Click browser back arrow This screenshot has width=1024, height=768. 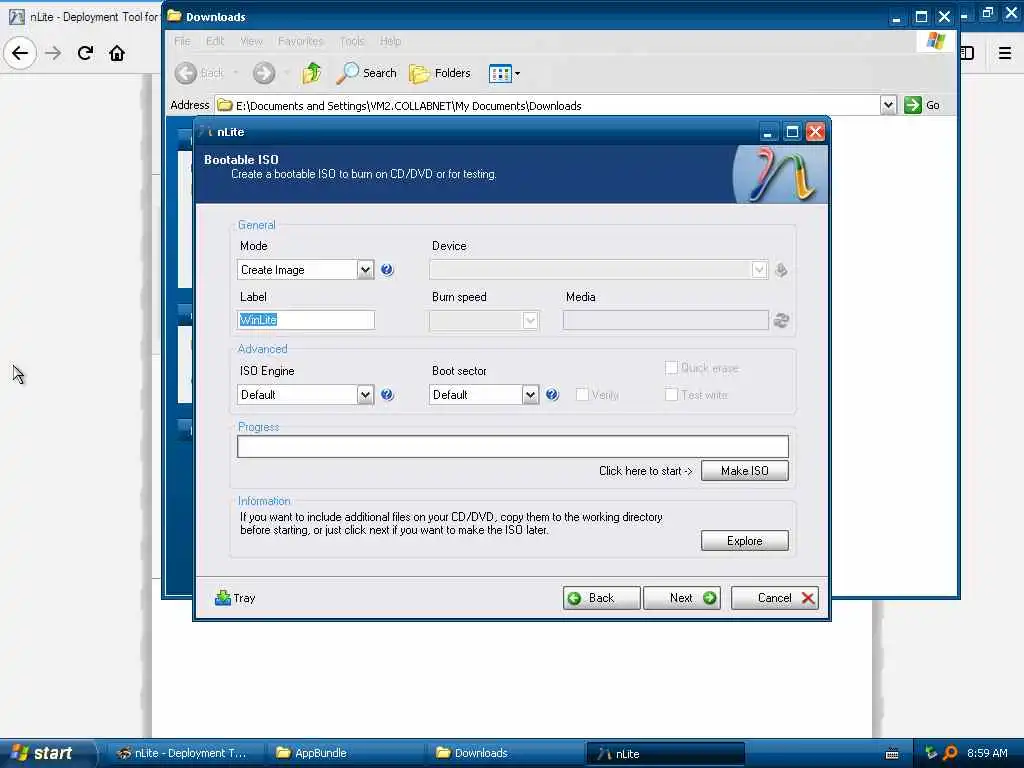click(x=20, y=53)
